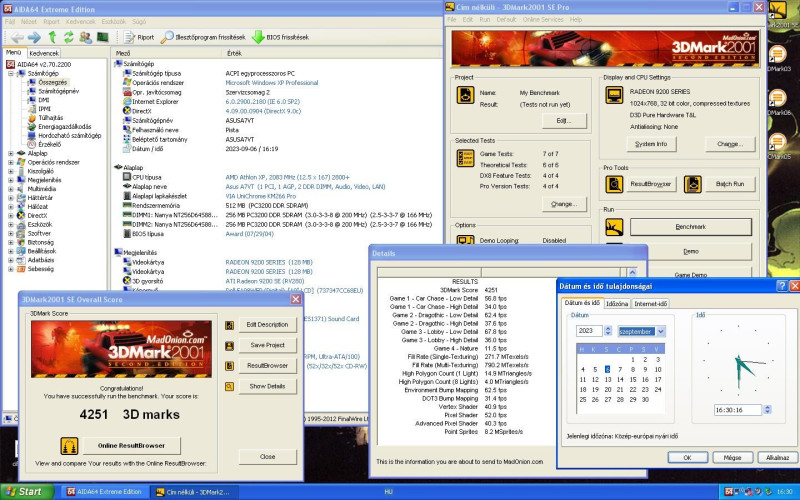Image resolution: width=800 pixels, height=500 pixels.
Task: Click the Save Project button
Action: [x=267, y=345]
